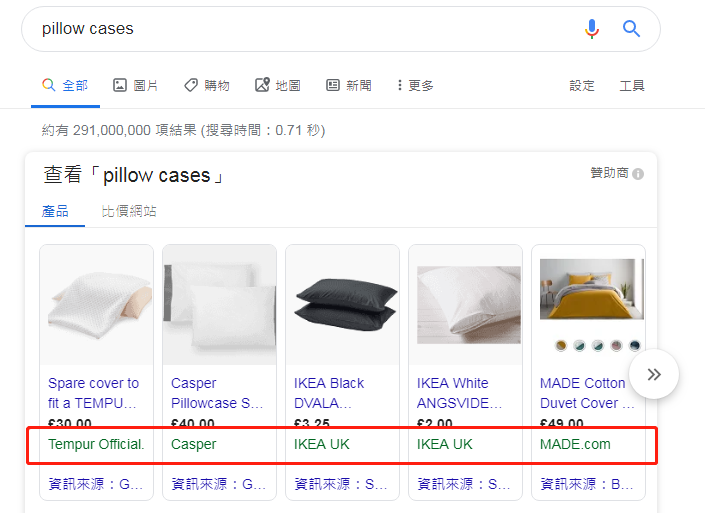
Task: Choose the dark navy duvet color swatch
Action: coord(636,346)
